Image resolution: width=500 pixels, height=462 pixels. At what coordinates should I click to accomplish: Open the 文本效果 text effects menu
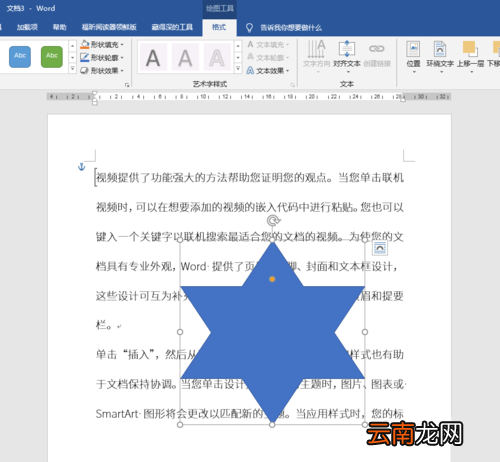tap(268, 70)
